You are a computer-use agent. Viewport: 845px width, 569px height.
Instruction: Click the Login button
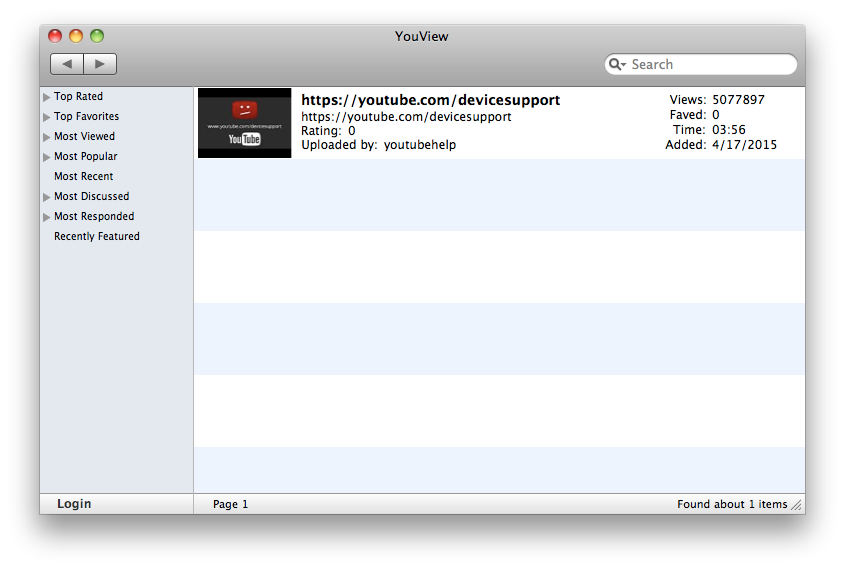(74, 504)
